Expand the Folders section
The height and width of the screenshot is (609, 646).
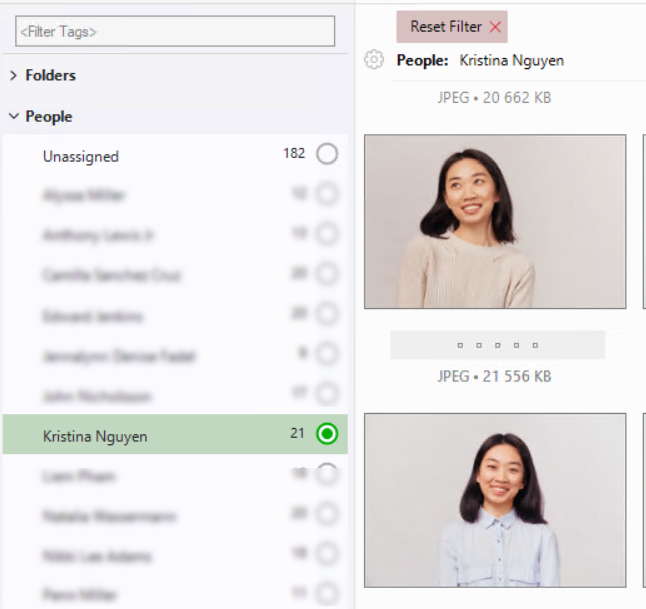(x=14, y=75)
